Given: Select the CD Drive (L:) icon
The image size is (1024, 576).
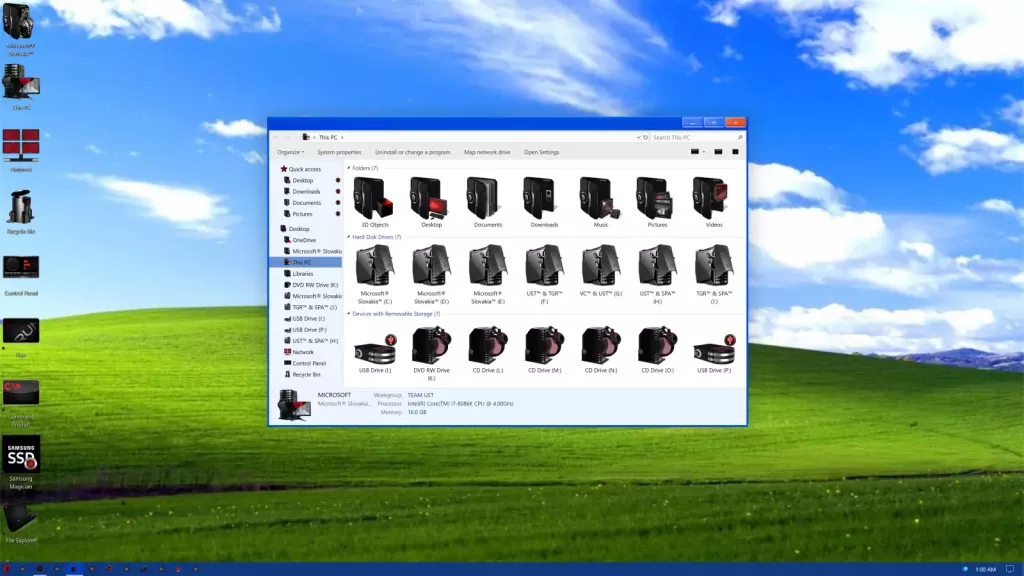Looking at the screenshot, I should point(488,349).
